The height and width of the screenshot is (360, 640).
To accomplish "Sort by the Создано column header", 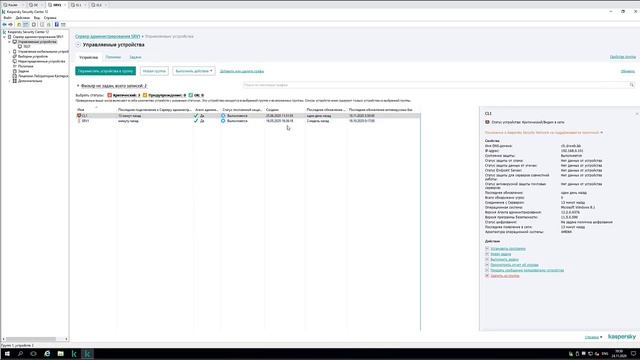I will point(272,110).
